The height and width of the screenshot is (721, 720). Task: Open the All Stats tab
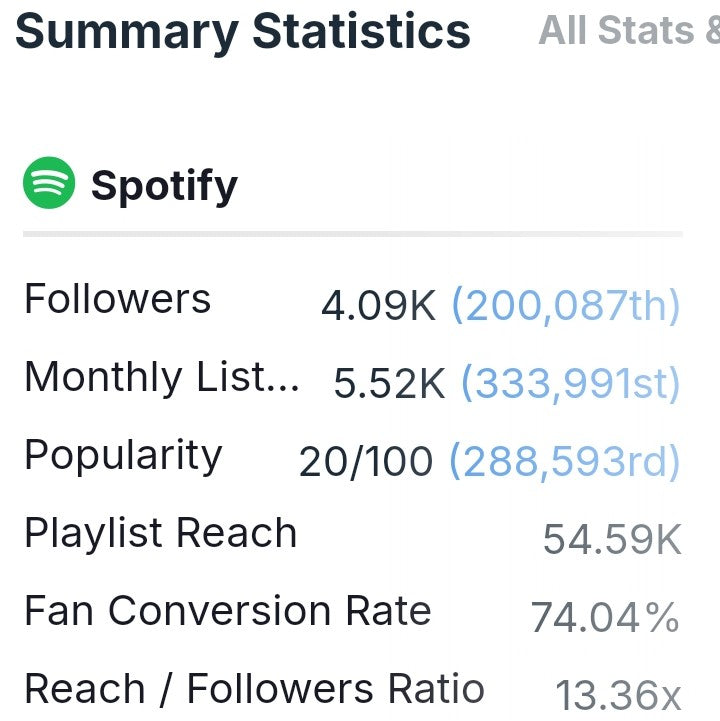coord(629,30)
